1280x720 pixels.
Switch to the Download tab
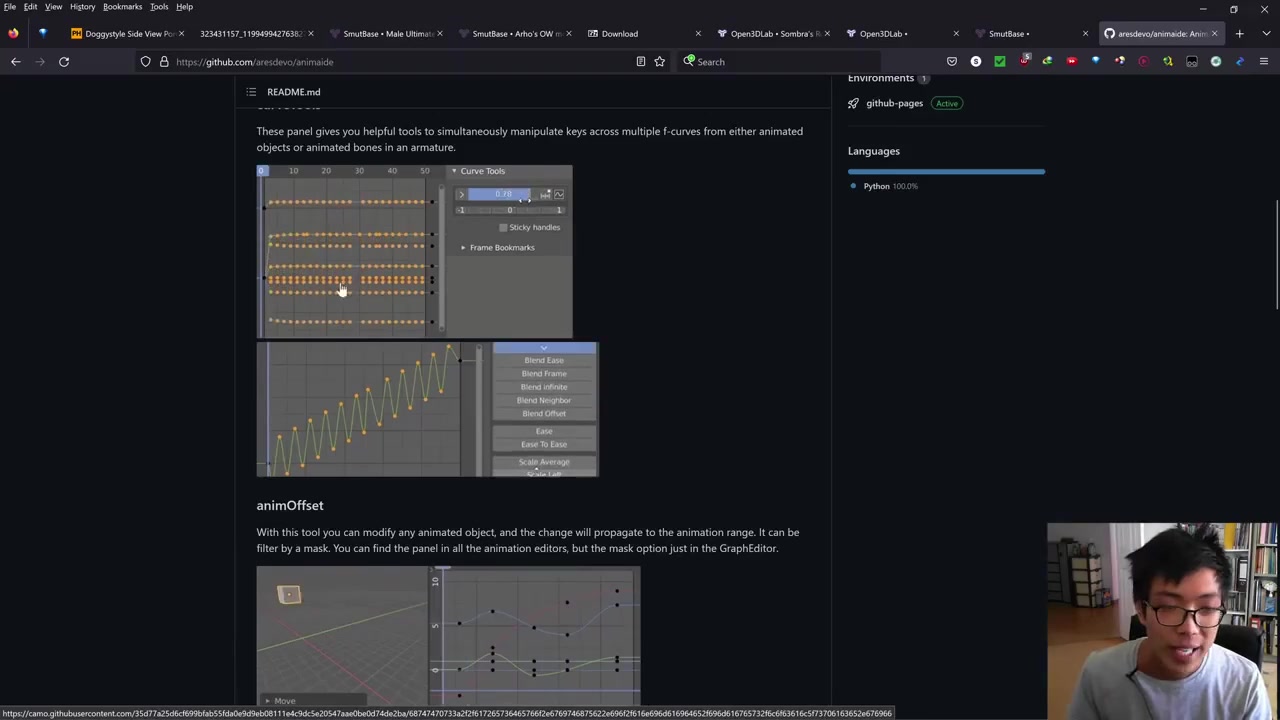[619, 34]
